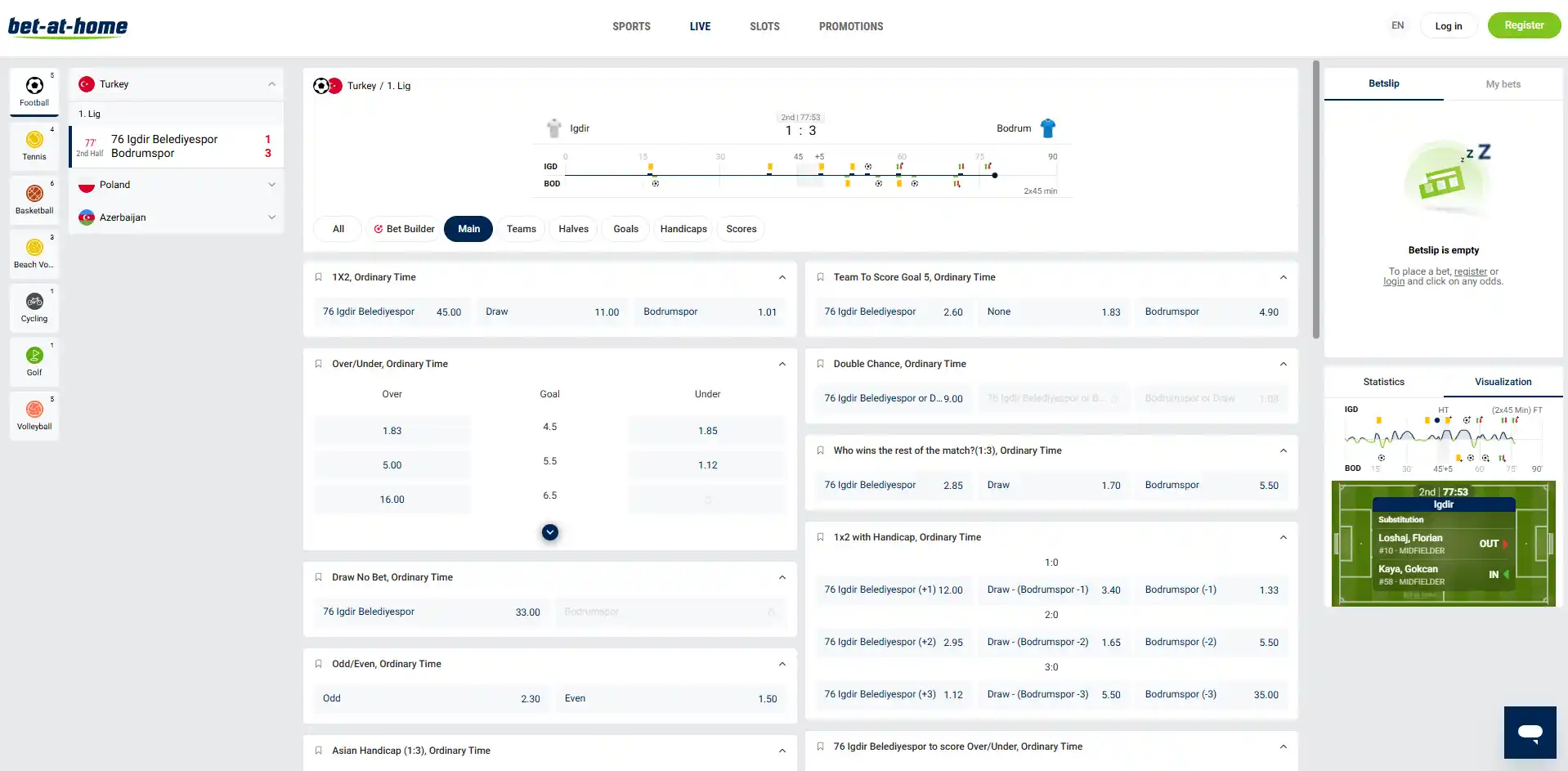Pick Bodrumspor 1.01 odds in 1X2
The image size is (1568, 771).
click(x=710, y=312)
